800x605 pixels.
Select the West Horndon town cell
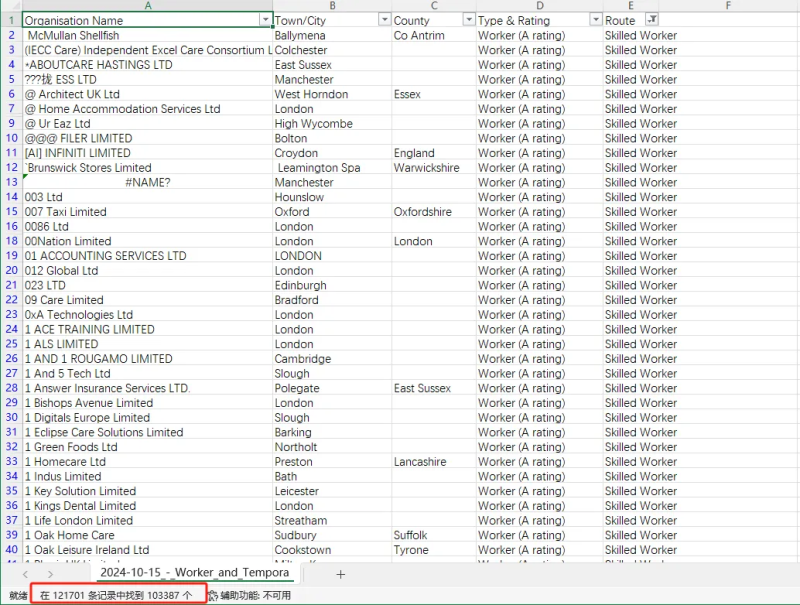332,94
